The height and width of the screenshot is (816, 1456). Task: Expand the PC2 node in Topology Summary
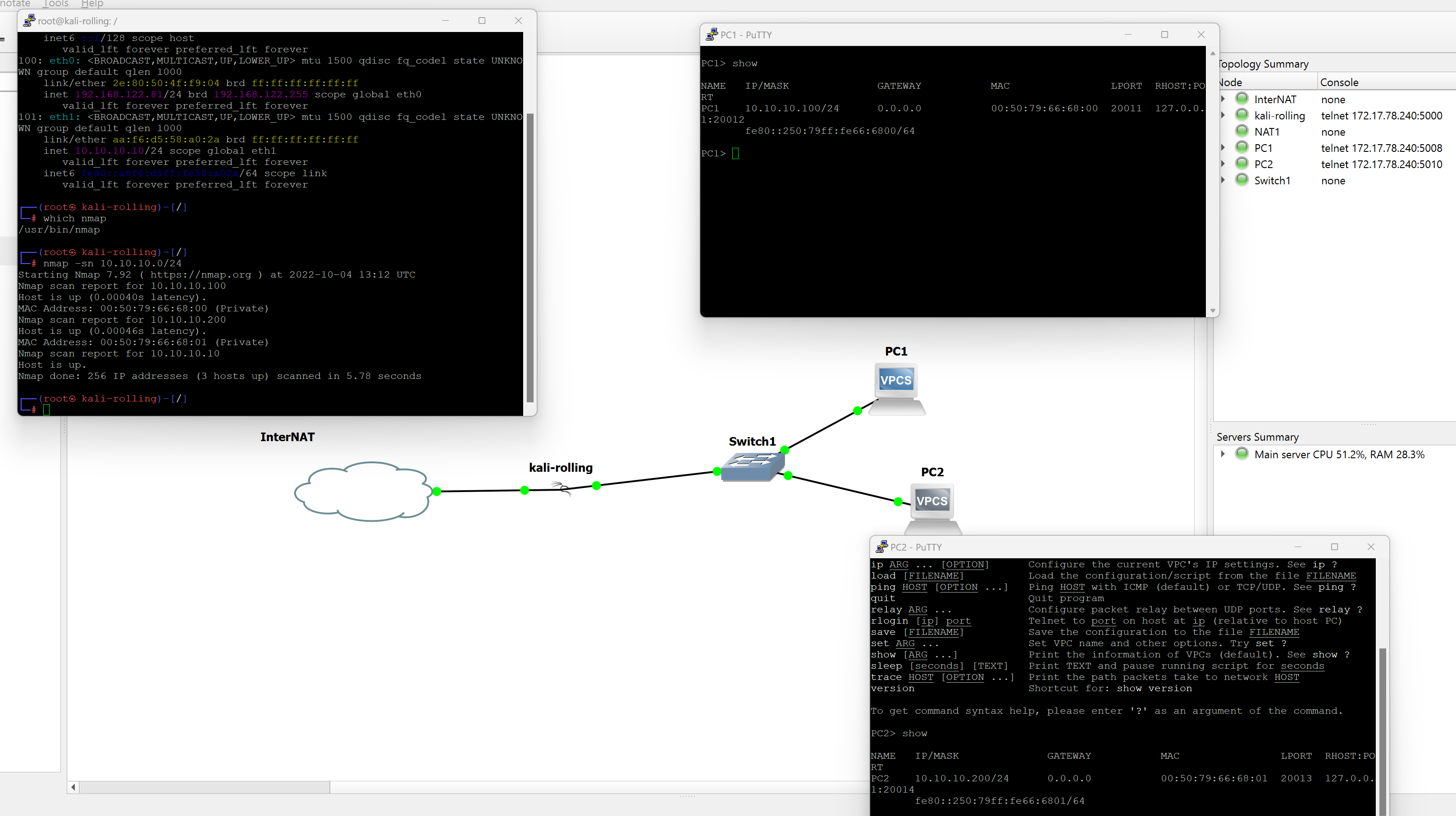1223,164
